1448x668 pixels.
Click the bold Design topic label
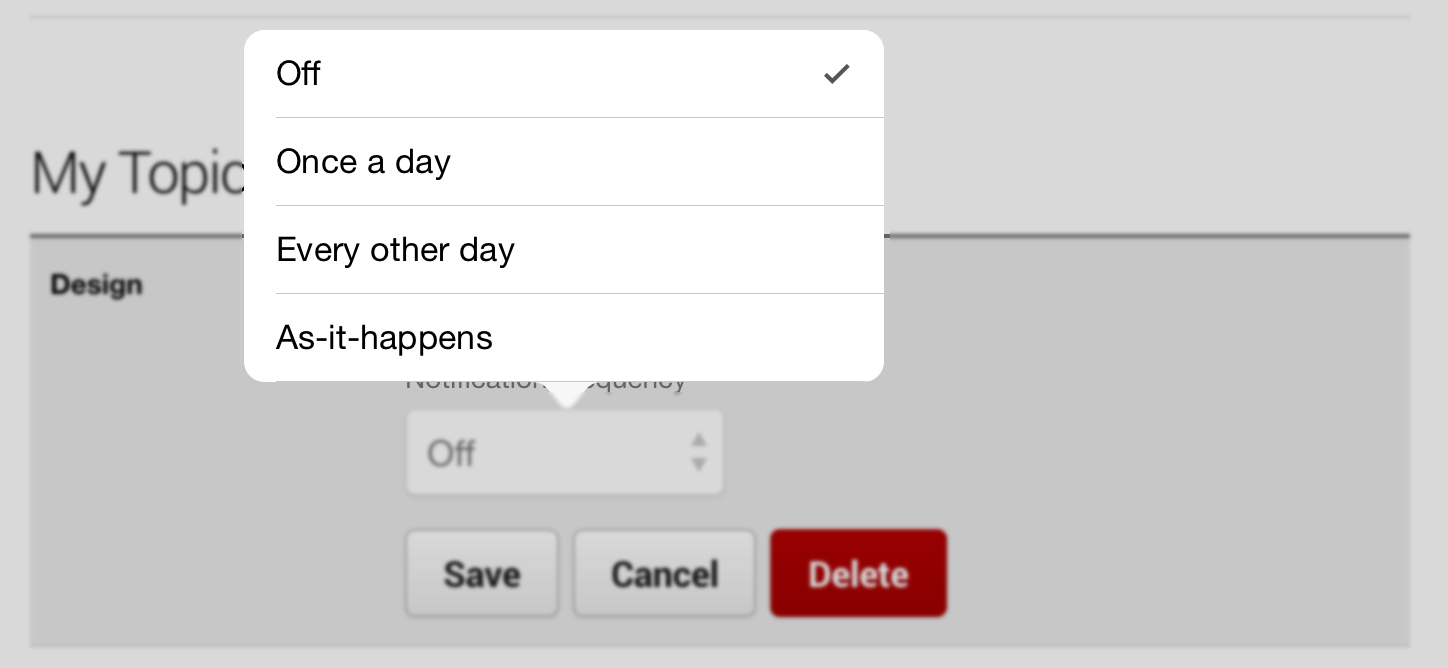pos(97,285)
